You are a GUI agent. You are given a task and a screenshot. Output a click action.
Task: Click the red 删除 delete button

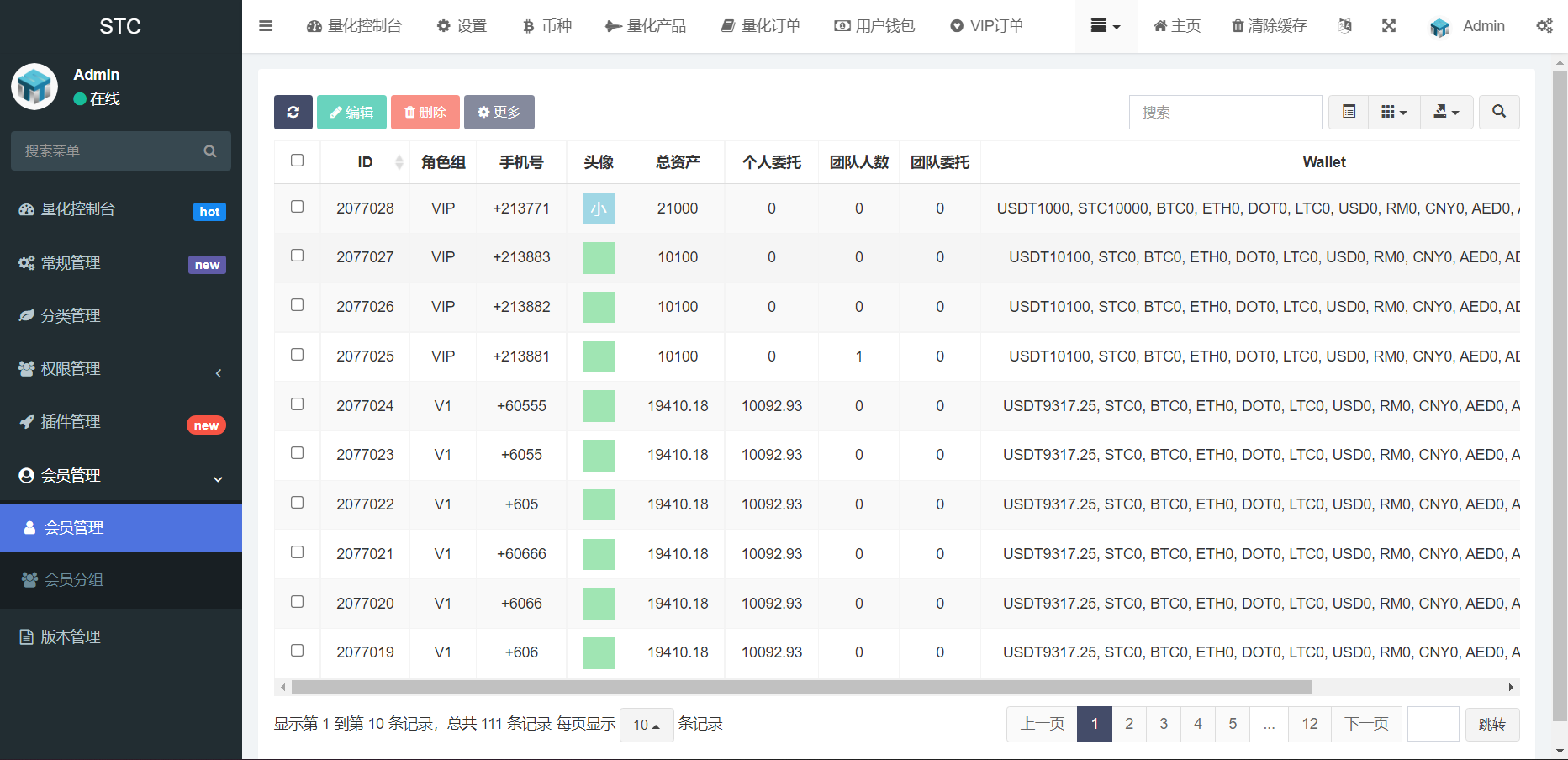(425, 112)
